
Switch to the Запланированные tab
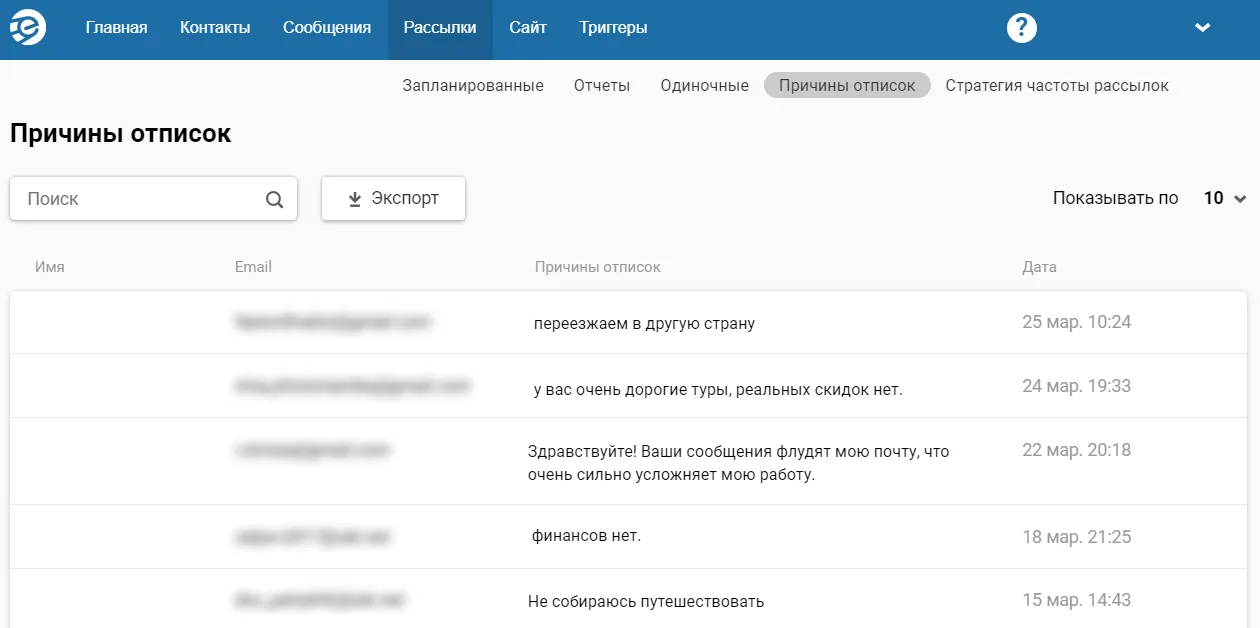pos(473,85)
